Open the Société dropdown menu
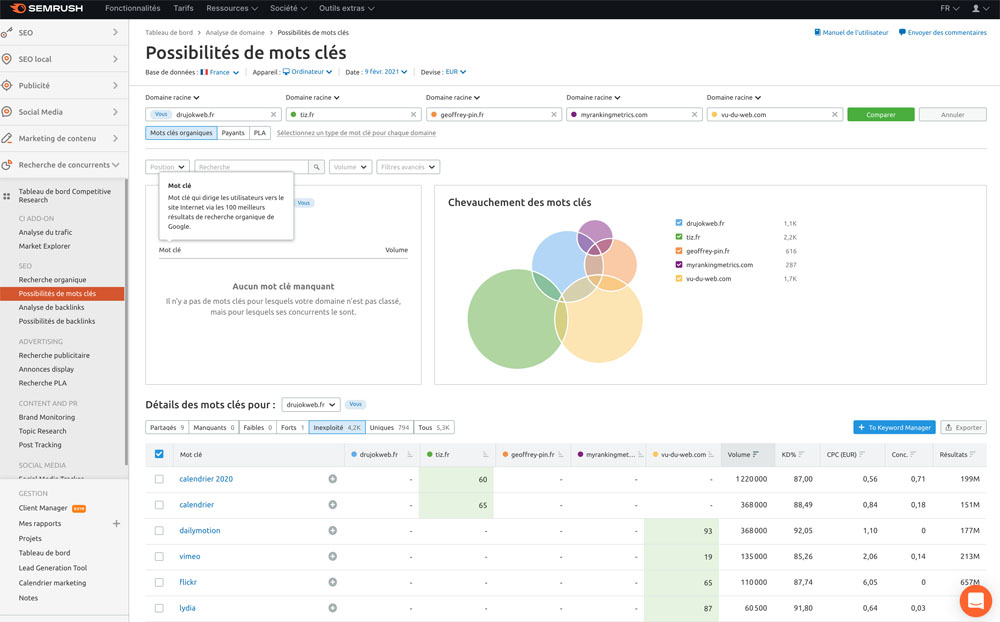1000x622 pixels. pos(288,8)
